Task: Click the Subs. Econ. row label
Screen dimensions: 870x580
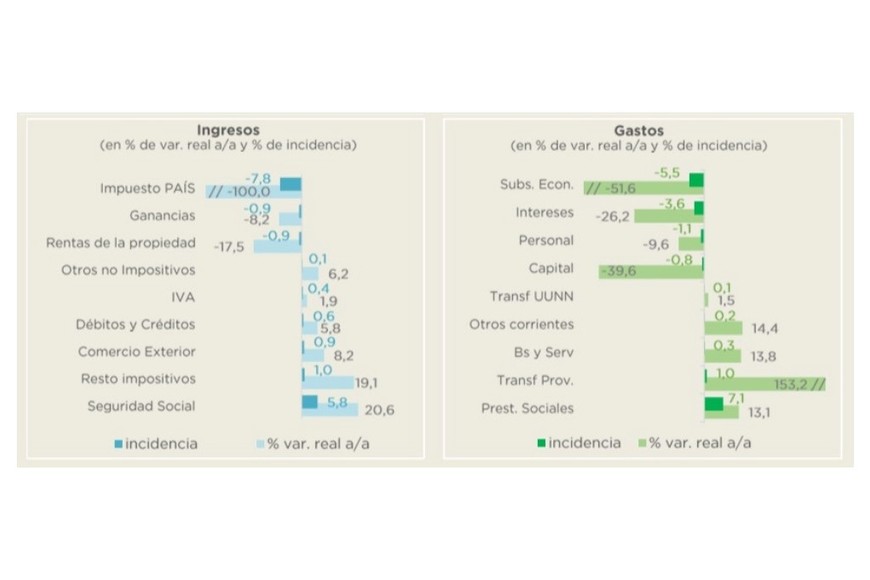Action: tap(536, 185)
